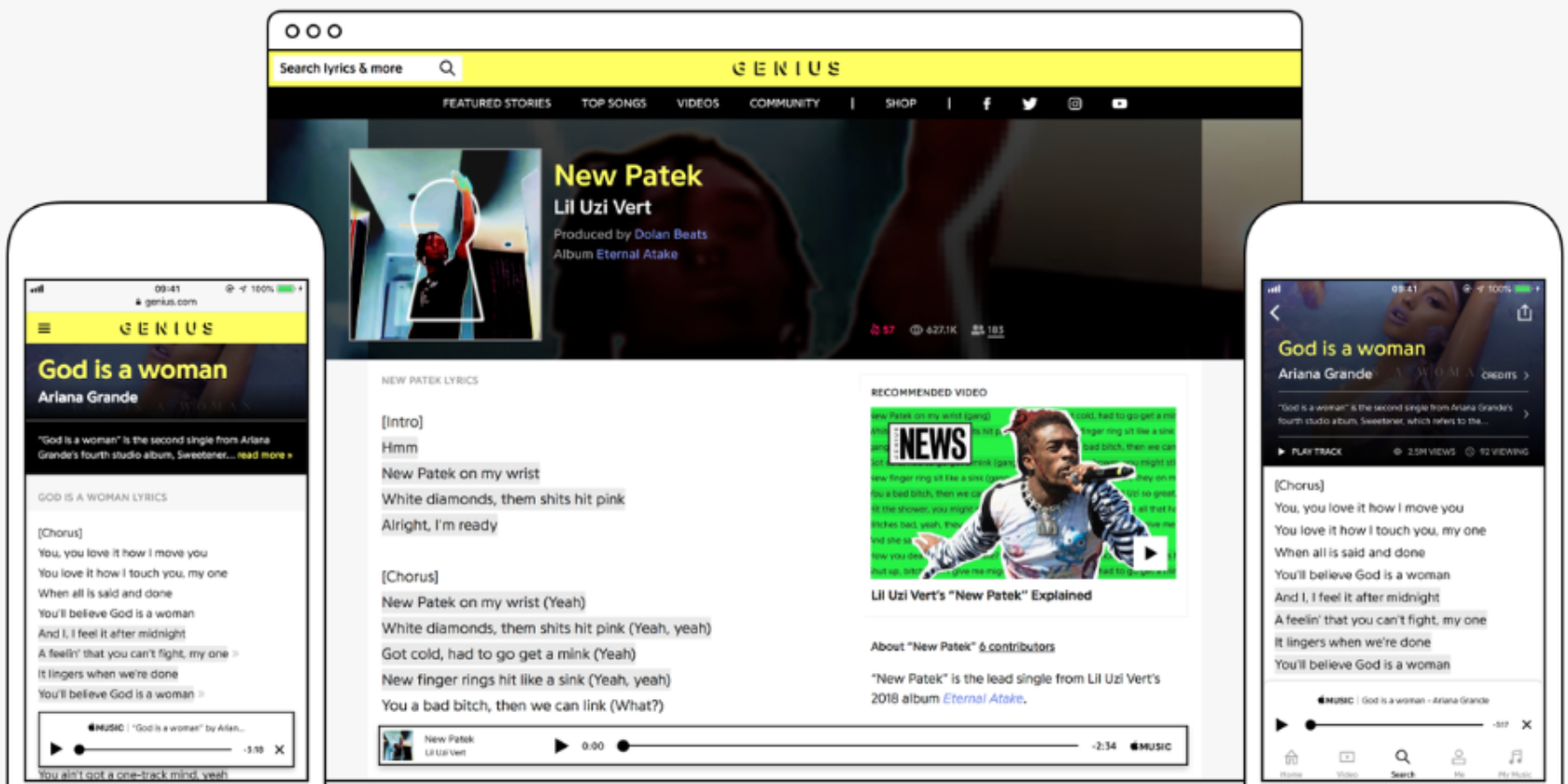This screenshot has height=784, width=1568.
Task: Go to the Top Songs menu item
Action: pos(613,104)
